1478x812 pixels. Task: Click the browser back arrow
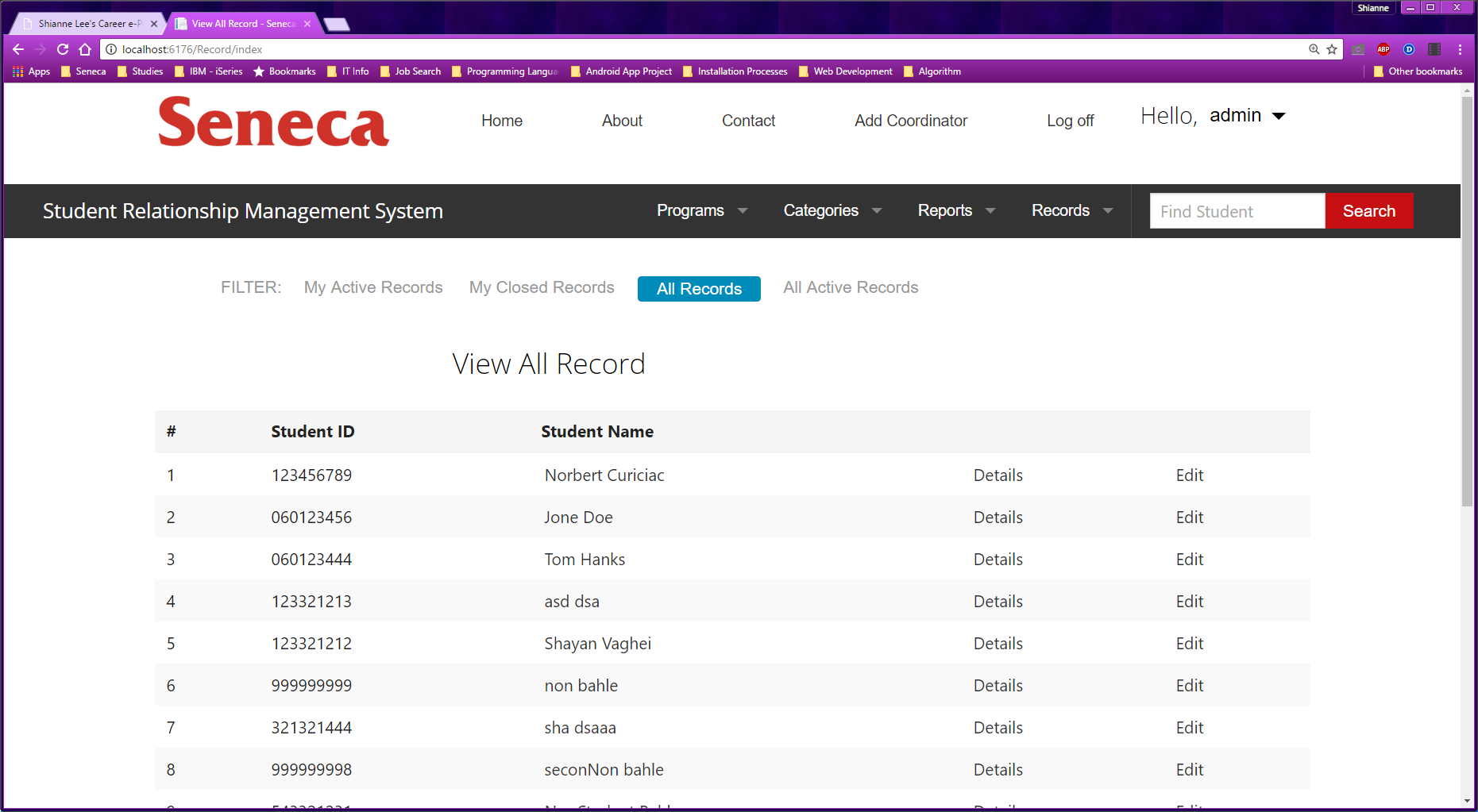(18, 49)
